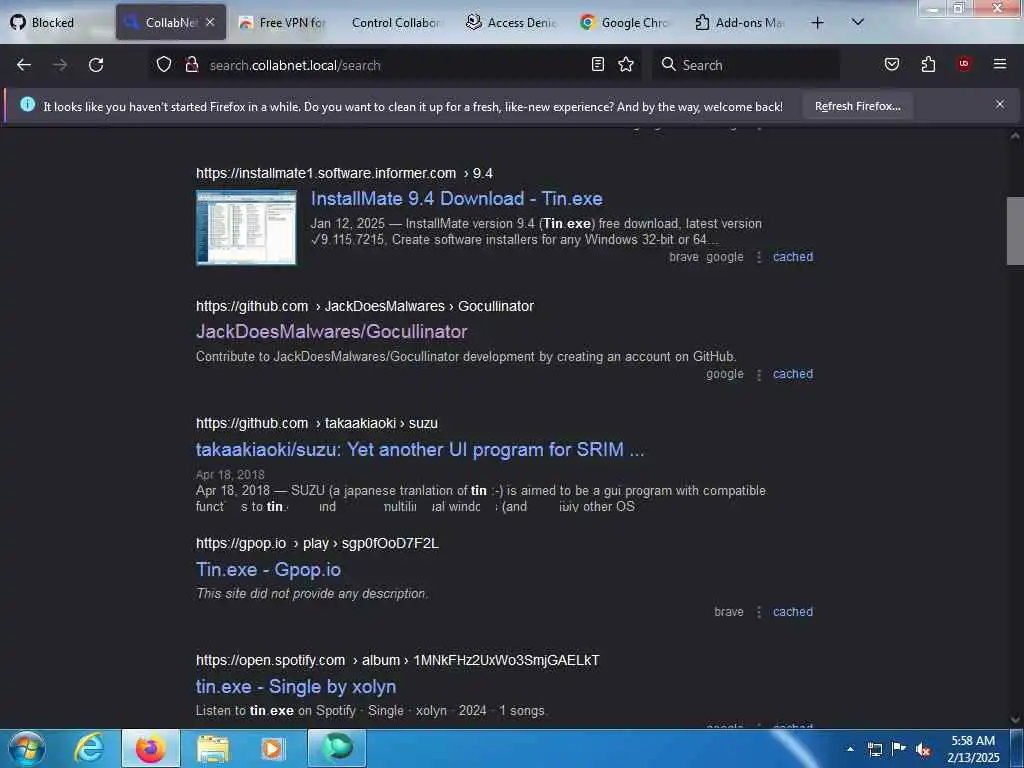Close the CollabNet tab
This screenshot has height=768, width=1024.
(x=210, y=22)
